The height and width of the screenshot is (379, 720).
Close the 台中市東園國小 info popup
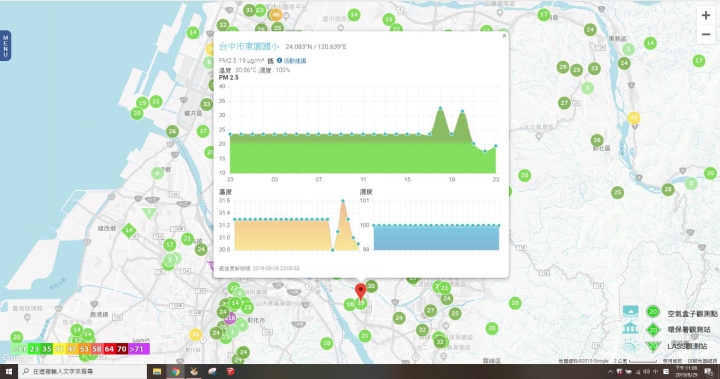pyautogui.click(x=504, y=36)
